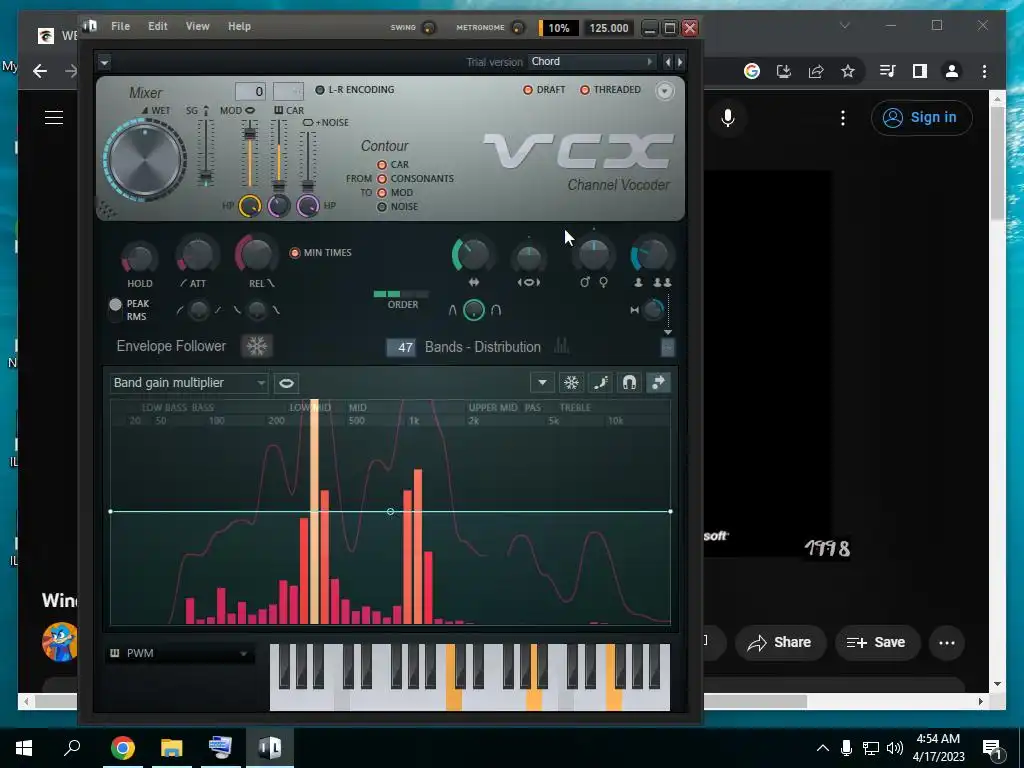1024x768 pixels.
Task: Click the YouTube Share button
Action: point(780,643)
